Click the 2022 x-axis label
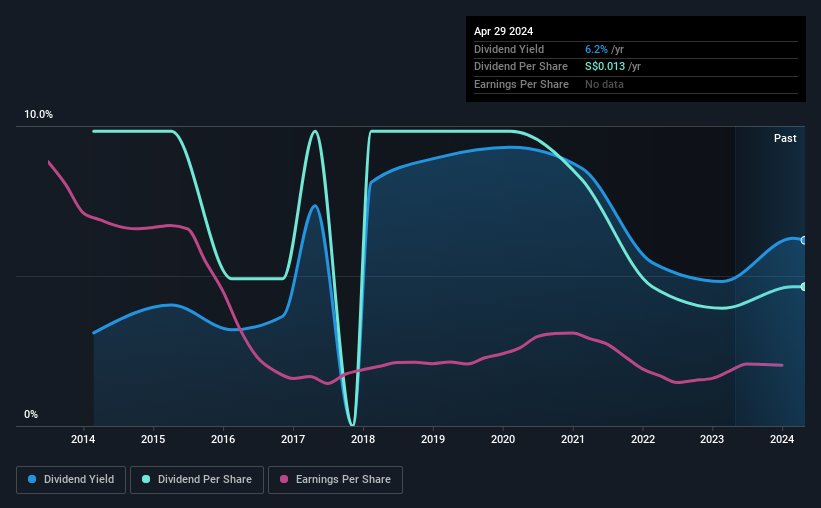Image resolution: width=821 pixels, height=508 pixels. pyautogui.click(x=643, y=439)
